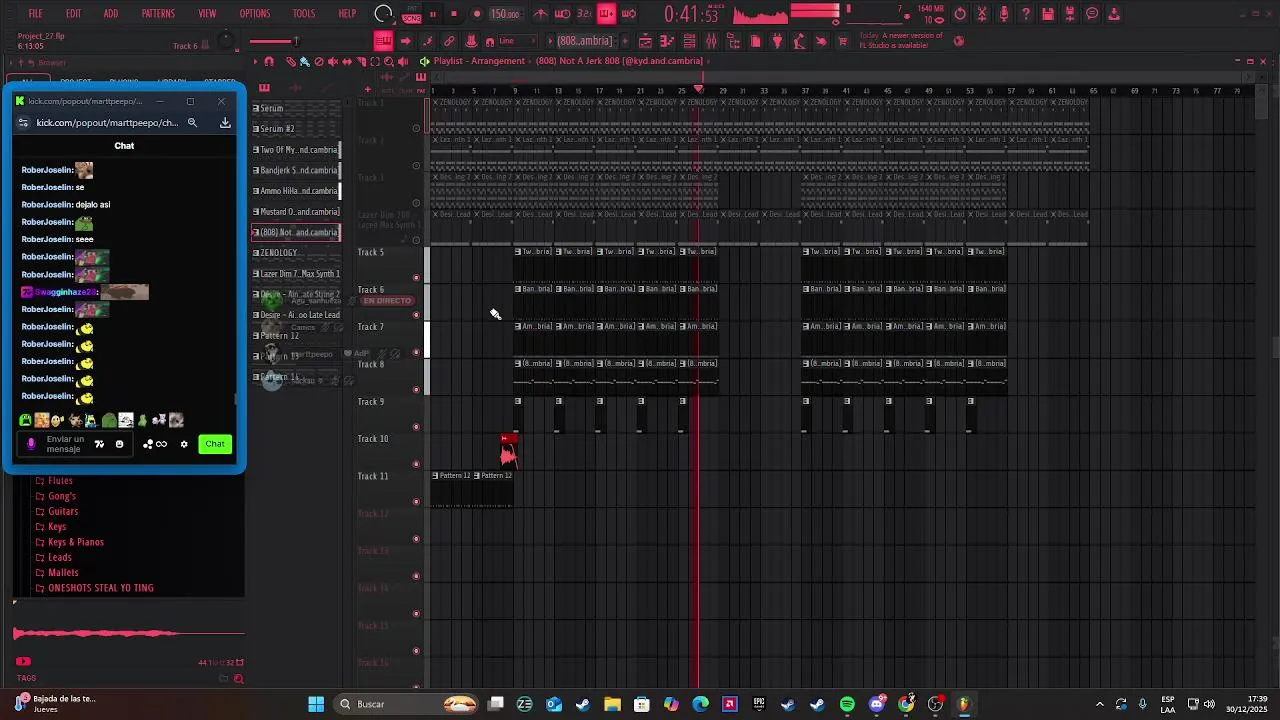Open the EDIT menu
1280x720 pixels.
(73, 14)
